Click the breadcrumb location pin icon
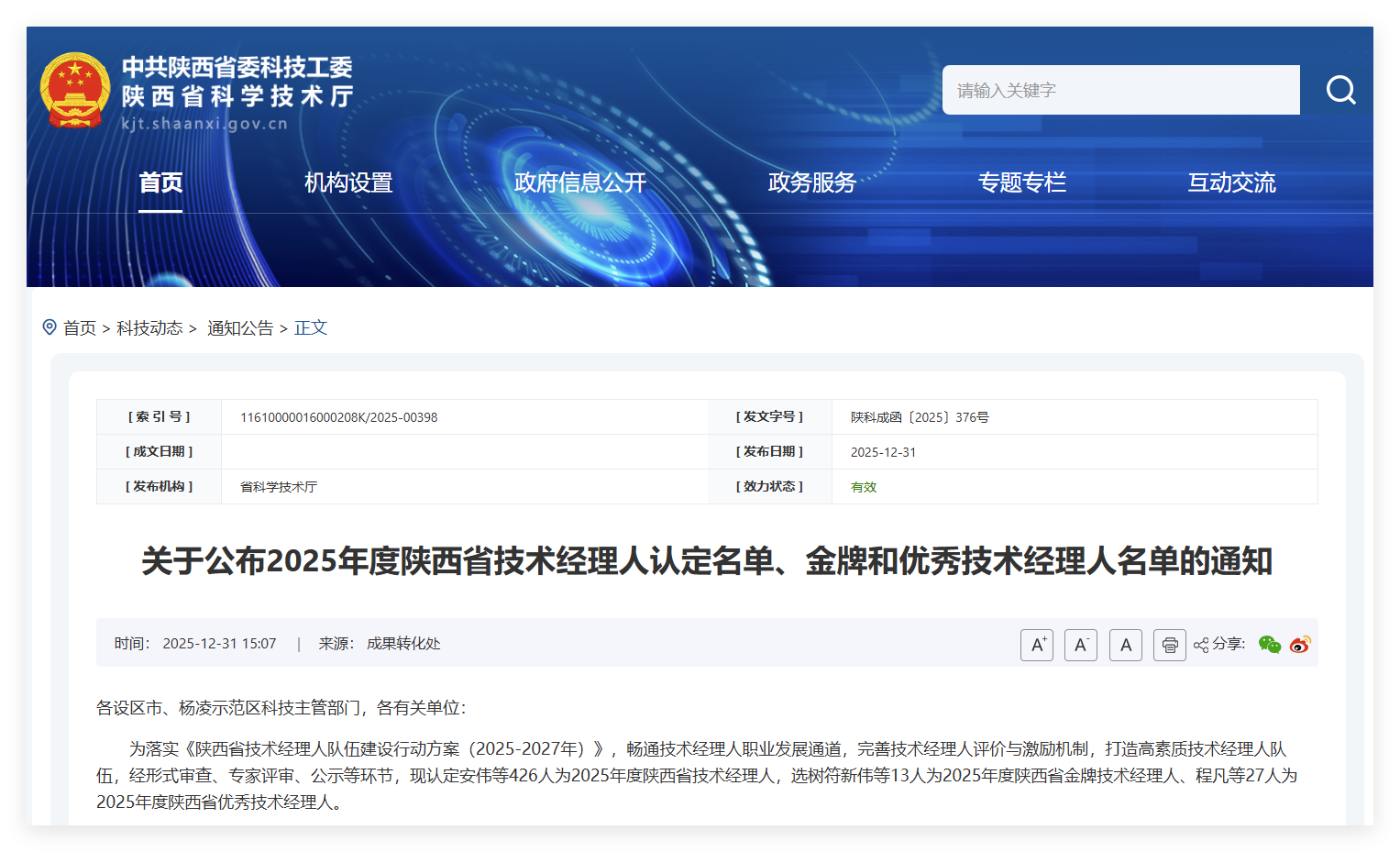Screen dimensions: 1400x852 point(50,327)
